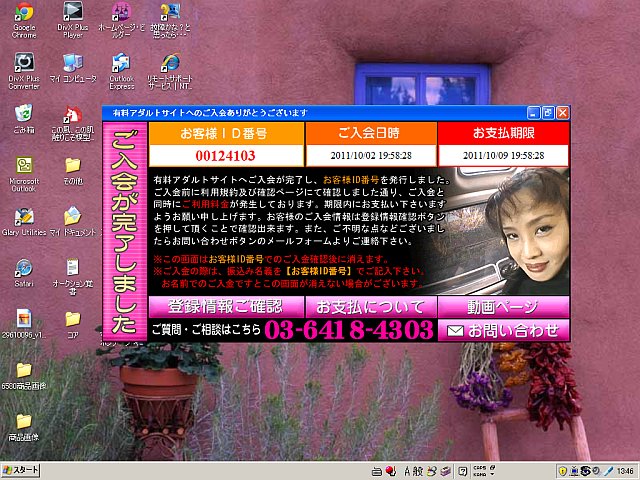Open マイ コンピュータ desktop icon

[x=73, y=68]
